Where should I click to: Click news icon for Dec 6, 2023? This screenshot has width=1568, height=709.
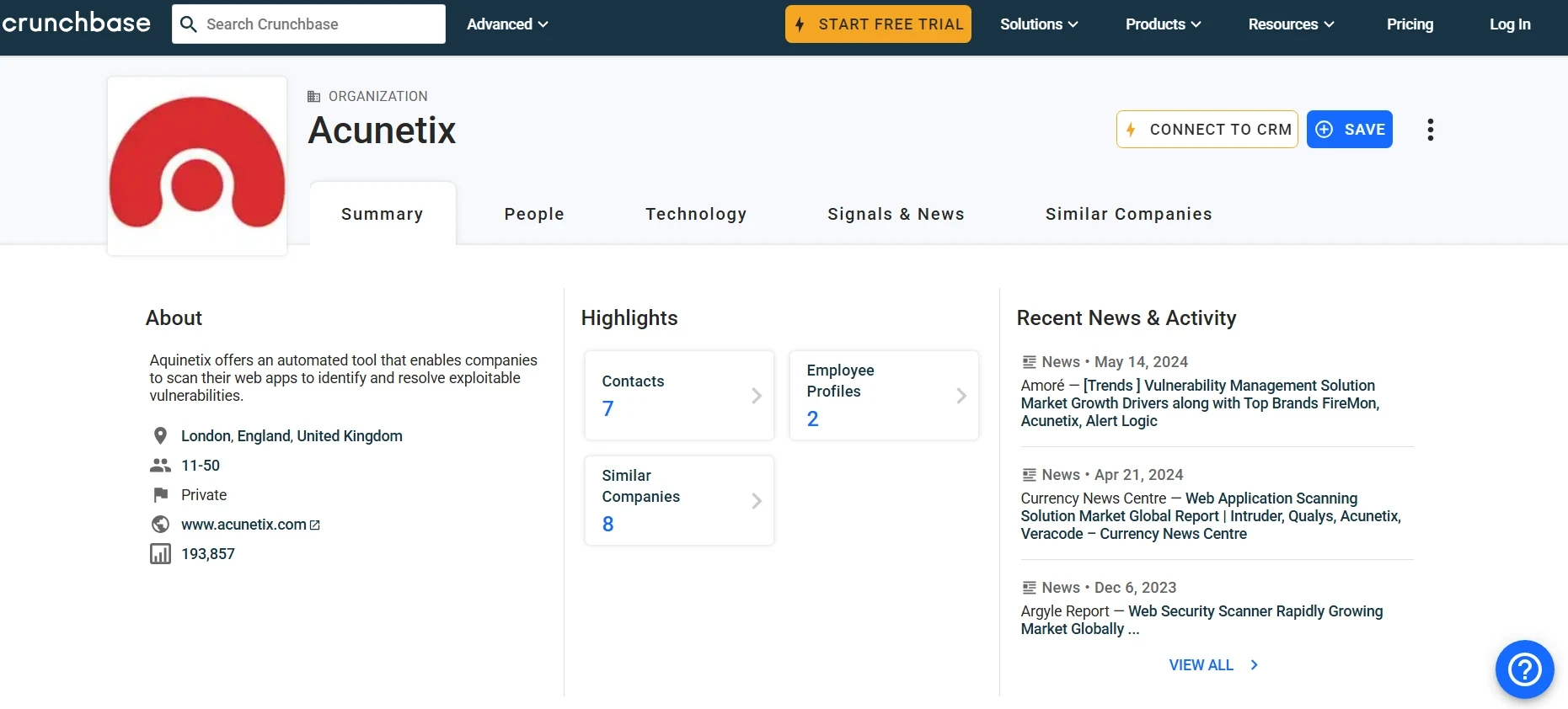pos(1029,588)
